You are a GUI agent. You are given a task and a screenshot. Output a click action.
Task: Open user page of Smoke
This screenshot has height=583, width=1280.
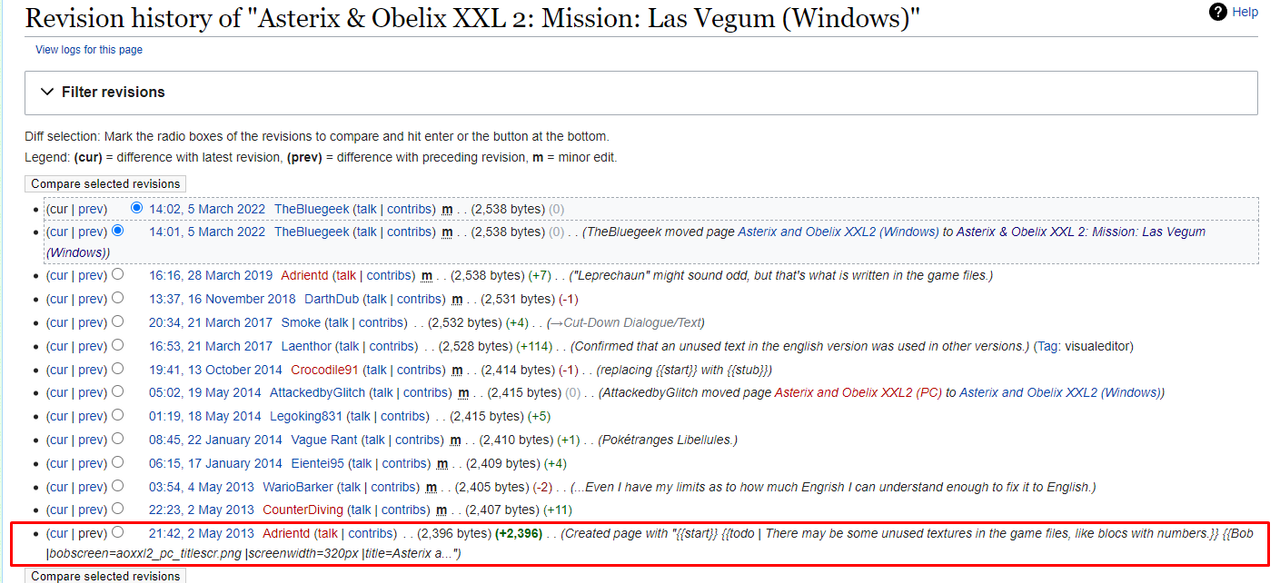[301, 323]
